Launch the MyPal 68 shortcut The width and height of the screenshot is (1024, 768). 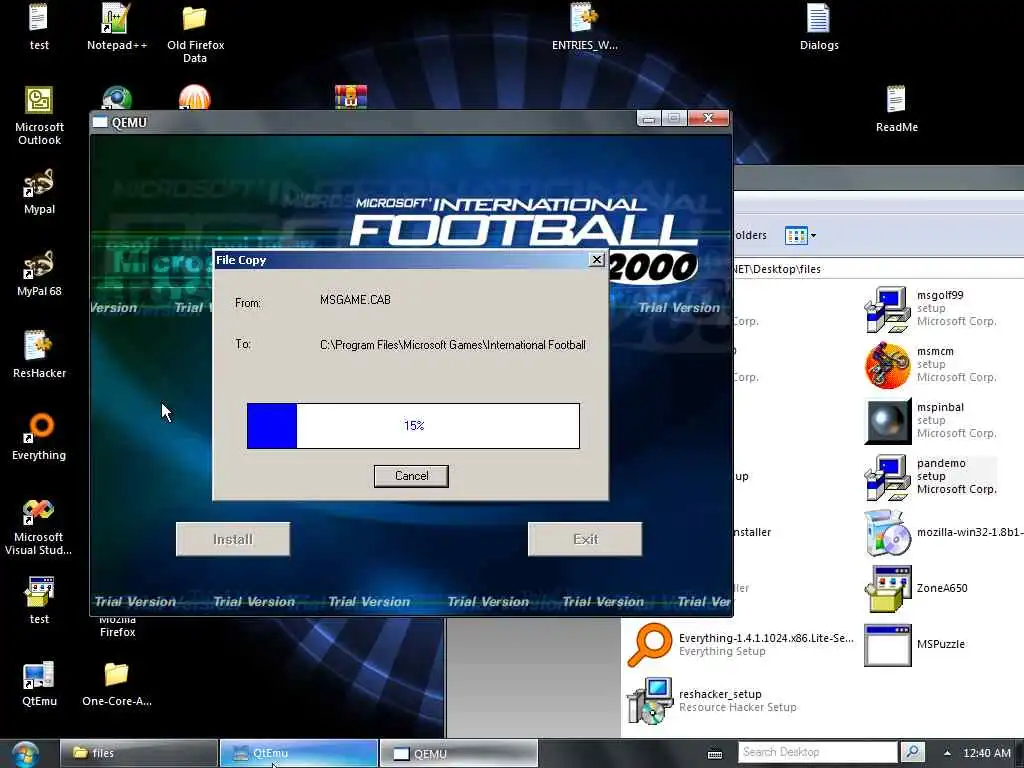(x=39, y=274)
